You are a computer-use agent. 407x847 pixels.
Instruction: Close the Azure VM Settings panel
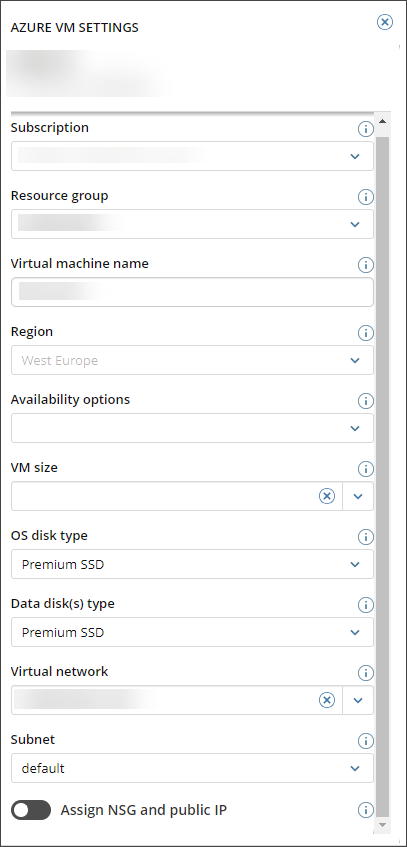click(x=385, y=22)
